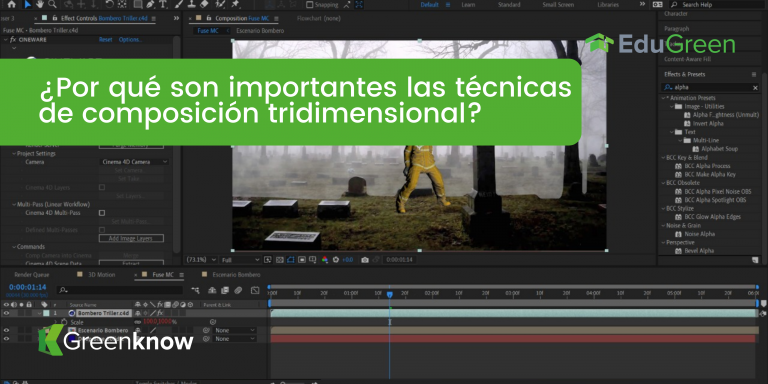Viewport: 768px width, 384px height.
Task: Collapse the Project Settings group
Action: (14, 153)
